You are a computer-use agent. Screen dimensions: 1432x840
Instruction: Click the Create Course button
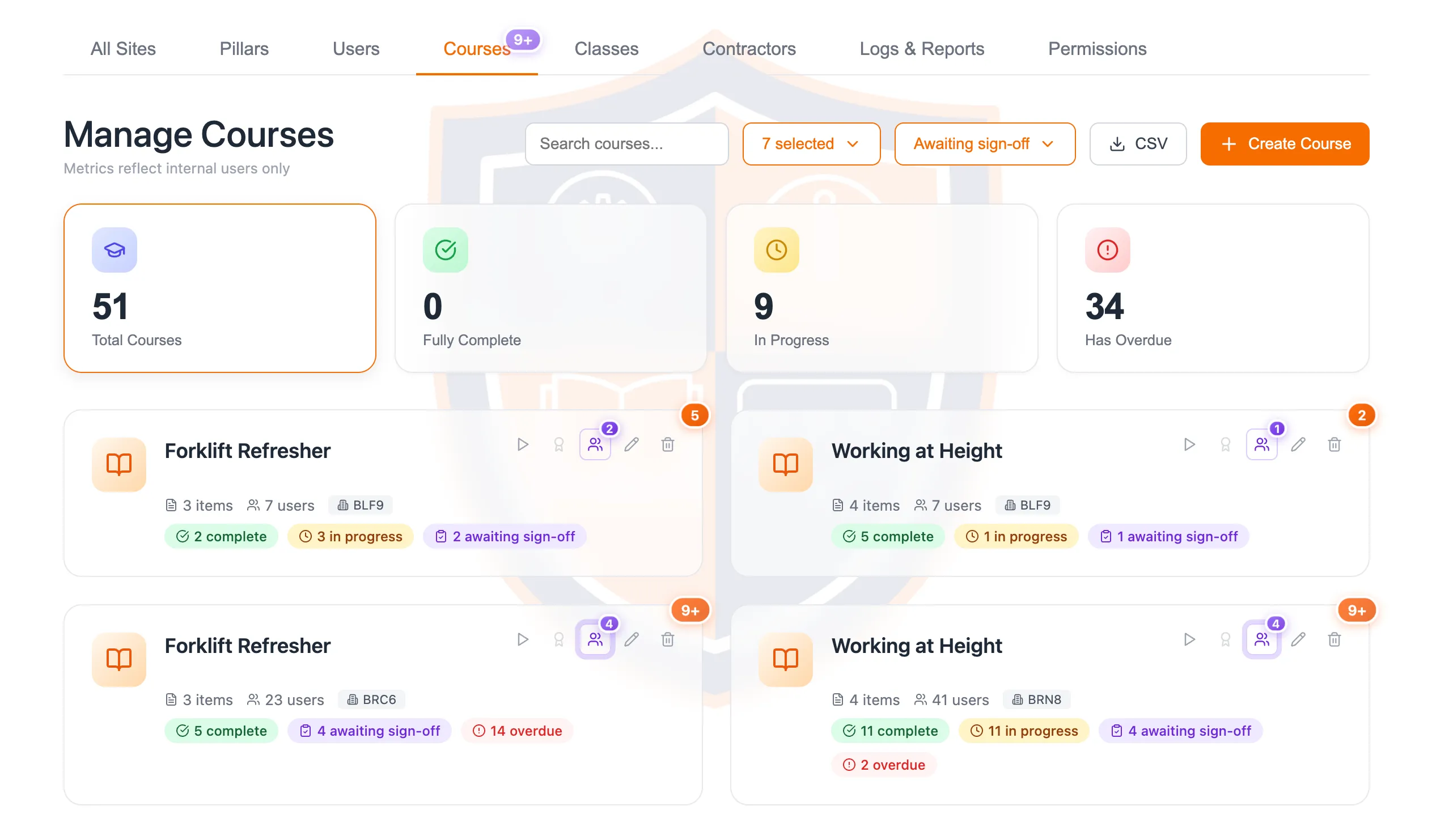pyautogui.click(x=1285, y=144)
